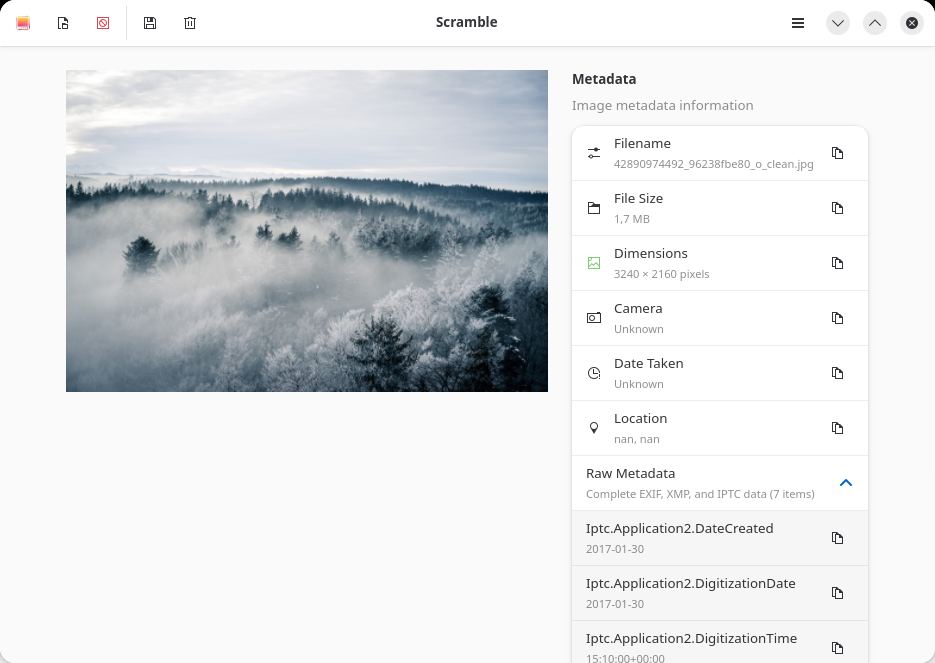Click the File Size folder icon
The image size is (935, 663).
click(x=594, y=208)
